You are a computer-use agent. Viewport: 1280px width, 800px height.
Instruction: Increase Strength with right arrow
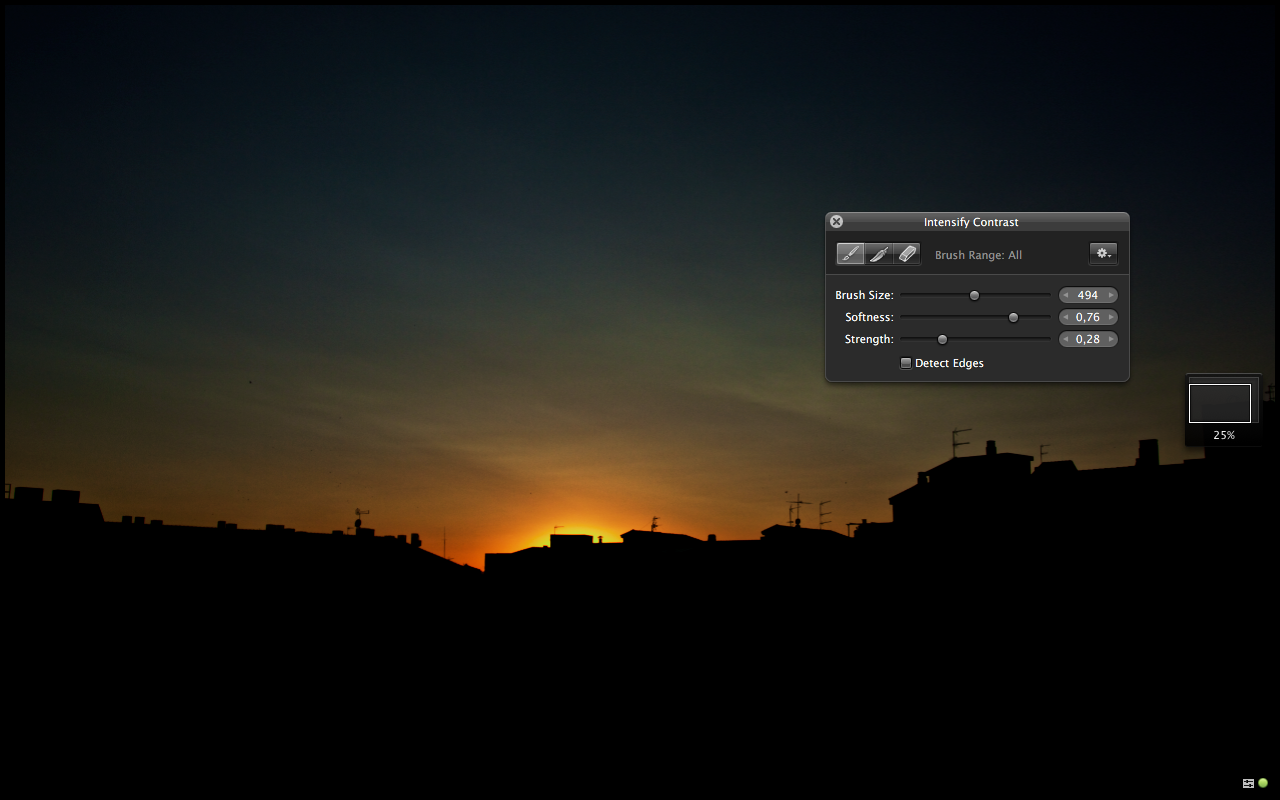point(1111,339)
